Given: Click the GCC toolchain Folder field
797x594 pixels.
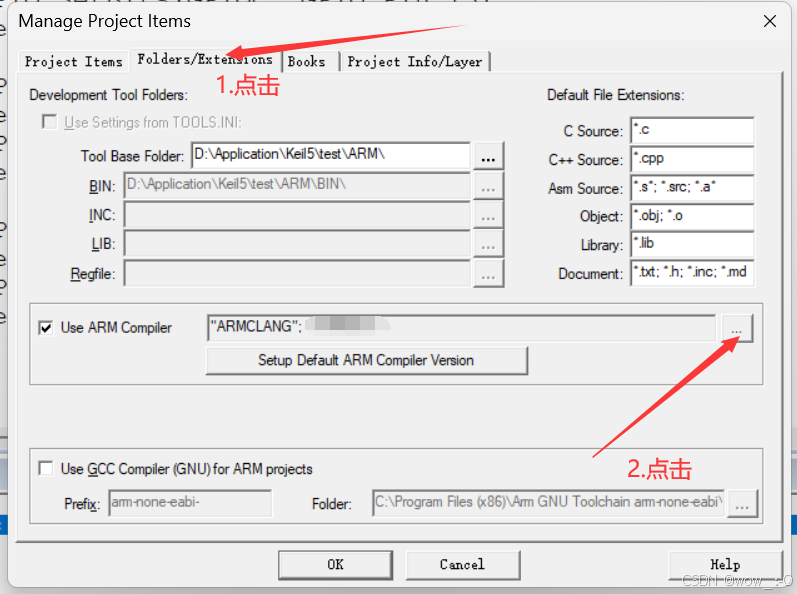Looking at the screenshot, I should [548, 503].
